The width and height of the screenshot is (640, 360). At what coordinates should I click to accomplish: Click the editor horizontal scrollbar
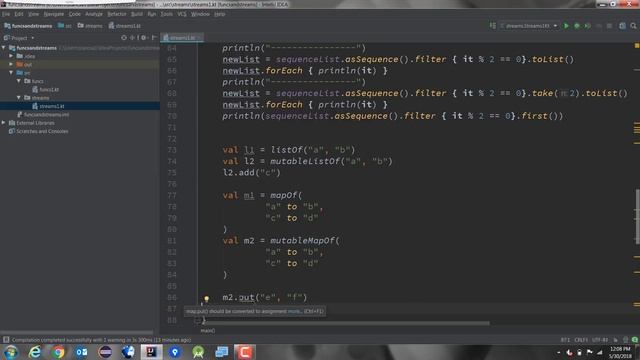[x=346, y=323]
